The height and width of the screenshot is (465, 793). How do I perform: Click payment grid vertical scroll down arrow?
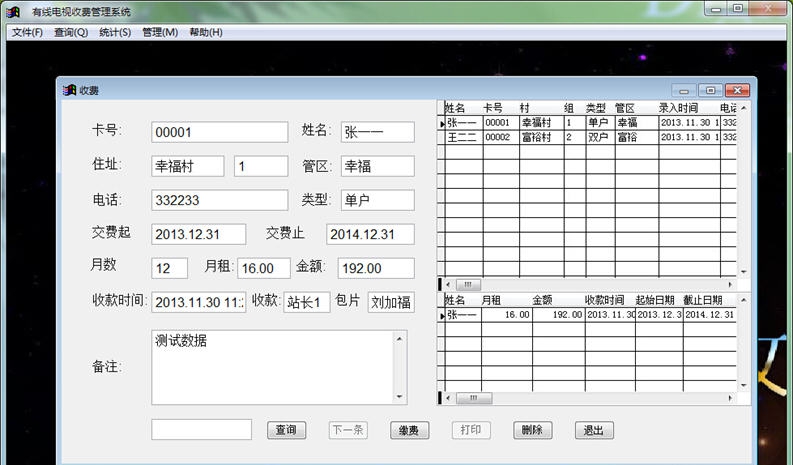tap(743, 385)
